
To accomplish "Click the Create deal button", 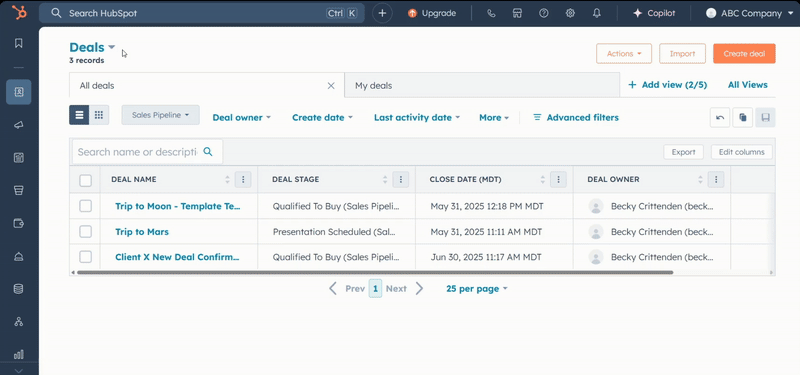I will tap(744, 54).
